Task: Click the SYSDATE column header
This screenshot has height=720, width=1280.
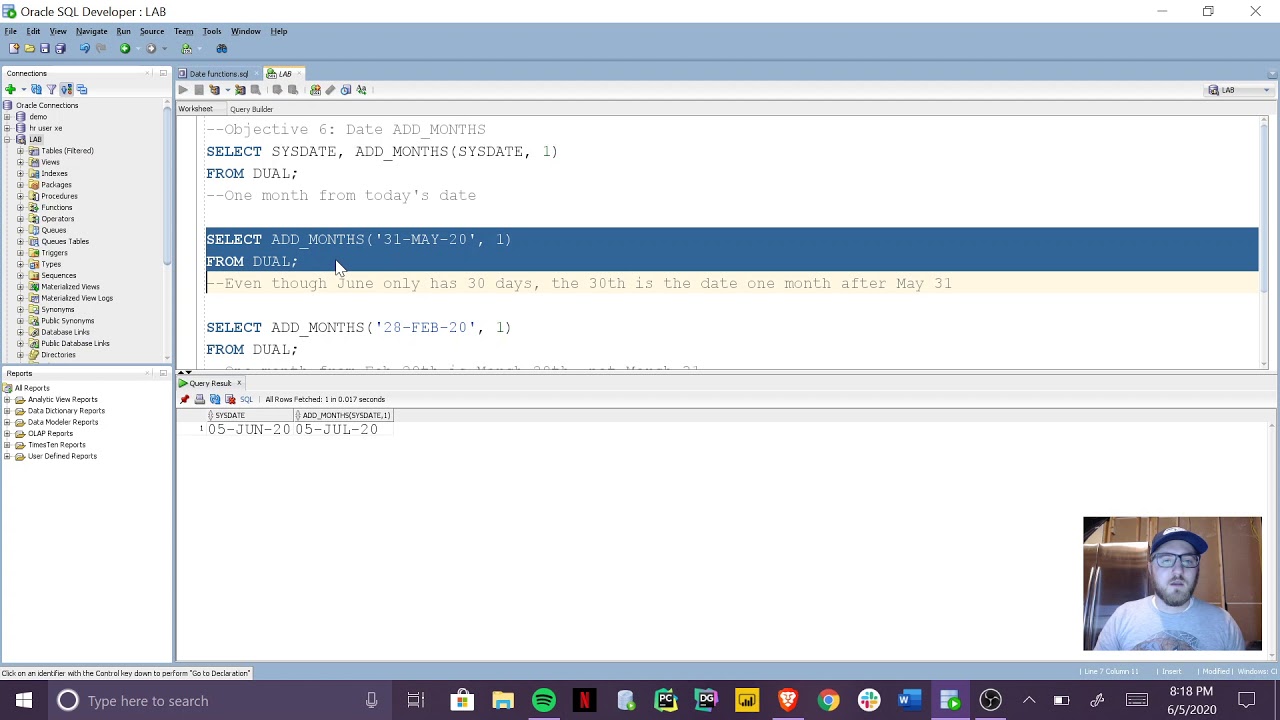Action: 250,415
